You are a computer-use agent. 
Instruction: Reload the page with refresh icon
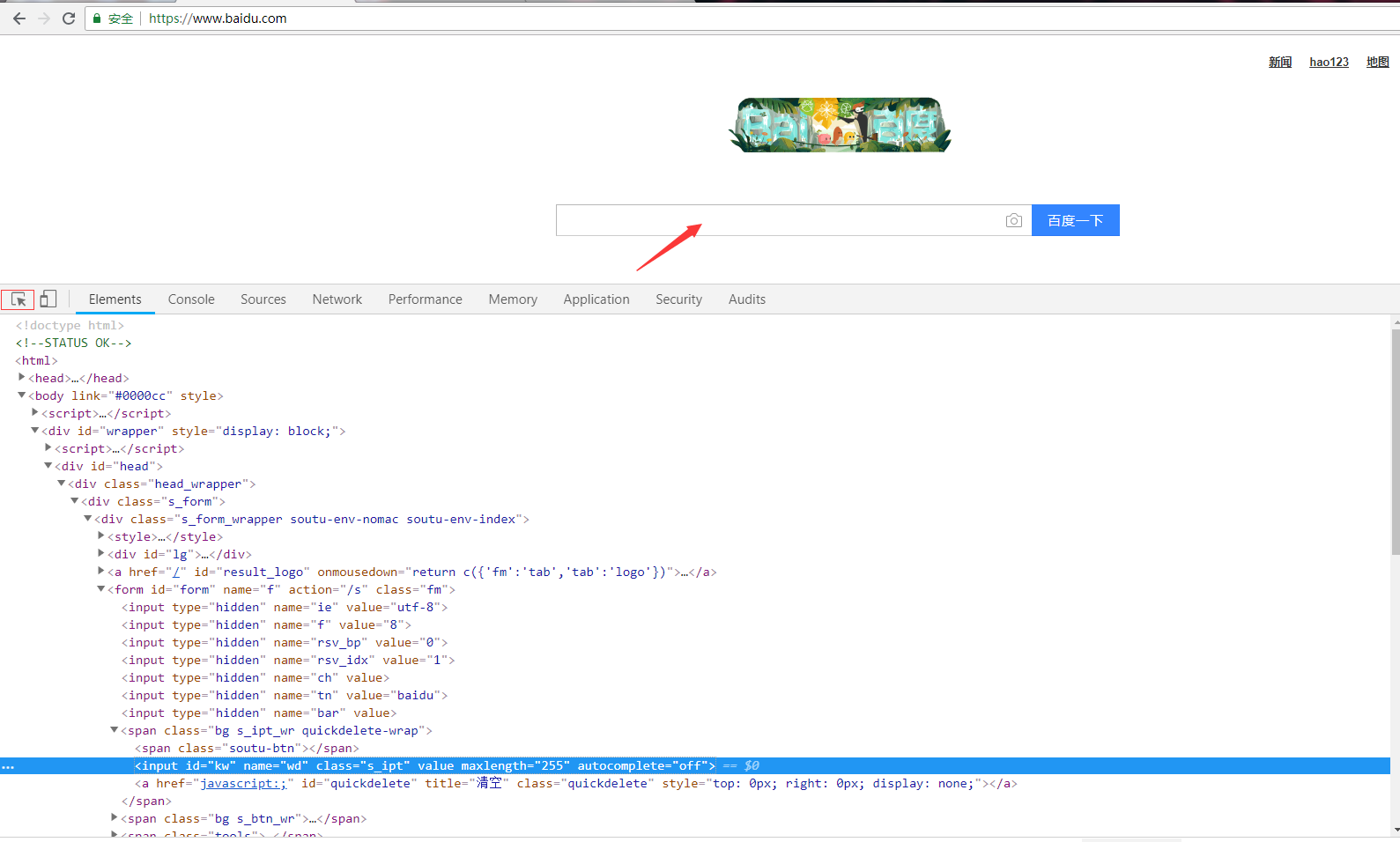pyautogui.click(x=69, y=18)
